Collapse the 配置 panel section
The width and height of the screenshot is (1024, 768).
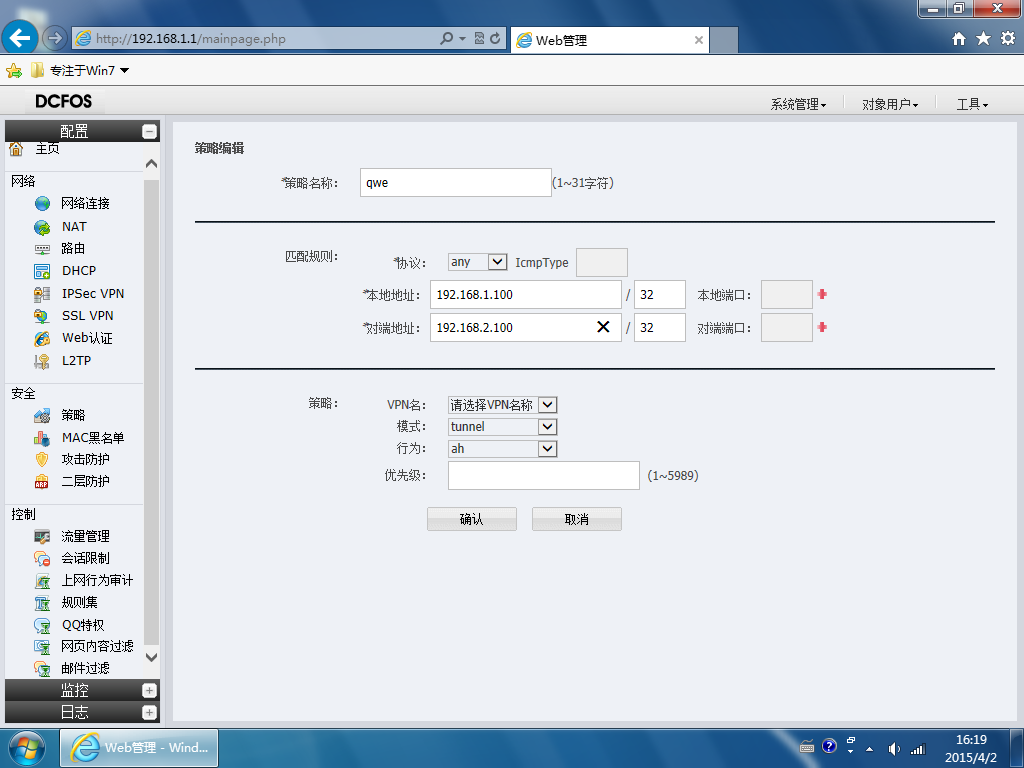coord(150,132)
